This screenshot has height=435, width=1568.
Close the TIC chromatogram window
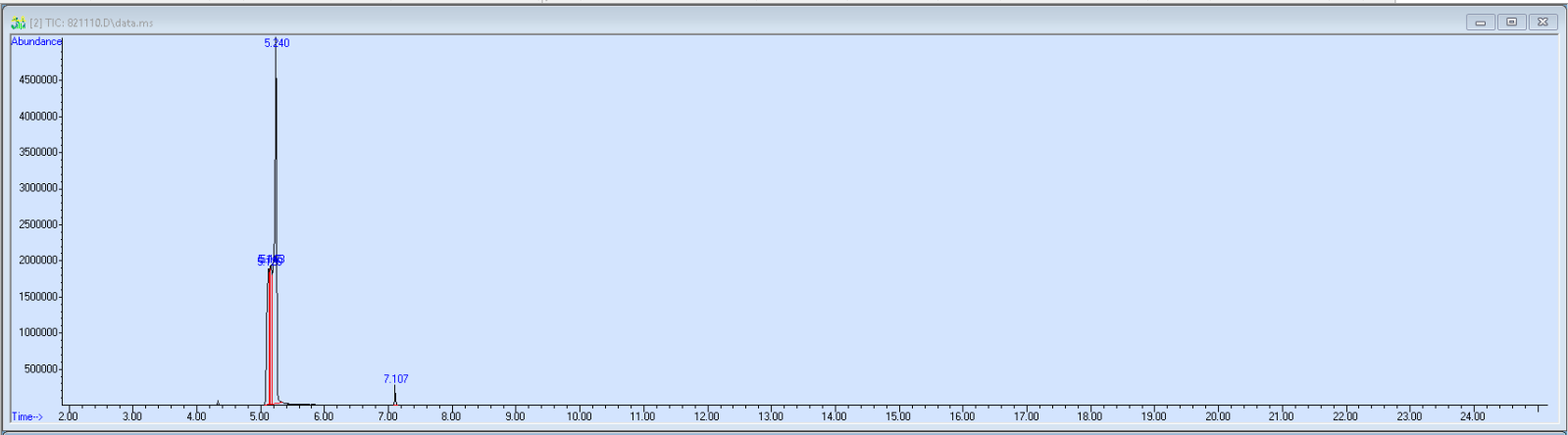click(1543, 22)
